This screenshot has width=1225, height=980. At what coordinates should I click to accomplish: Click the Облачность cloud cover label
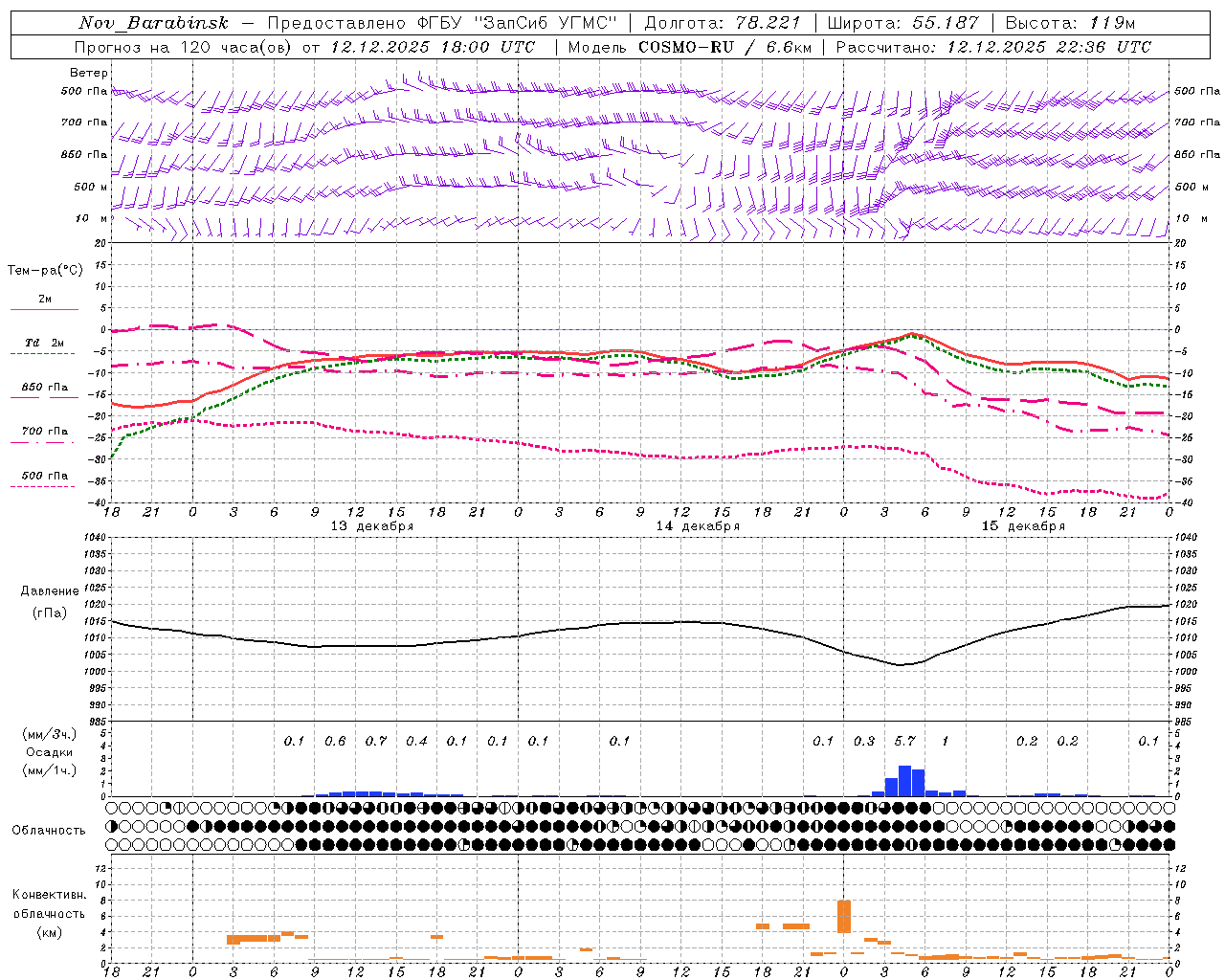coord(49,831)
